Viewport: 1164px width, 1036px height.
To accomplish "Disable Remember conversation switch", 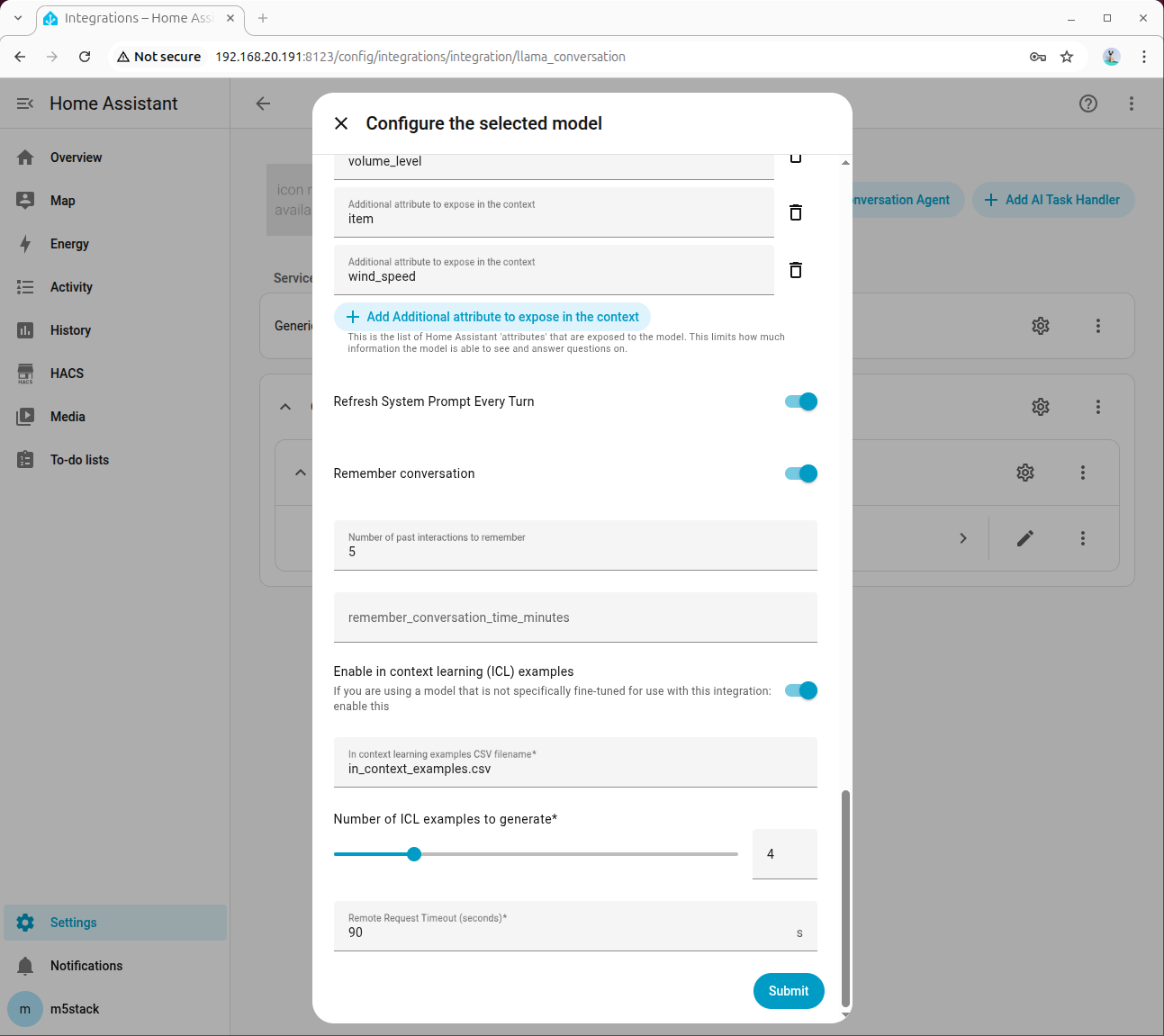I will [x=800, y=473].
